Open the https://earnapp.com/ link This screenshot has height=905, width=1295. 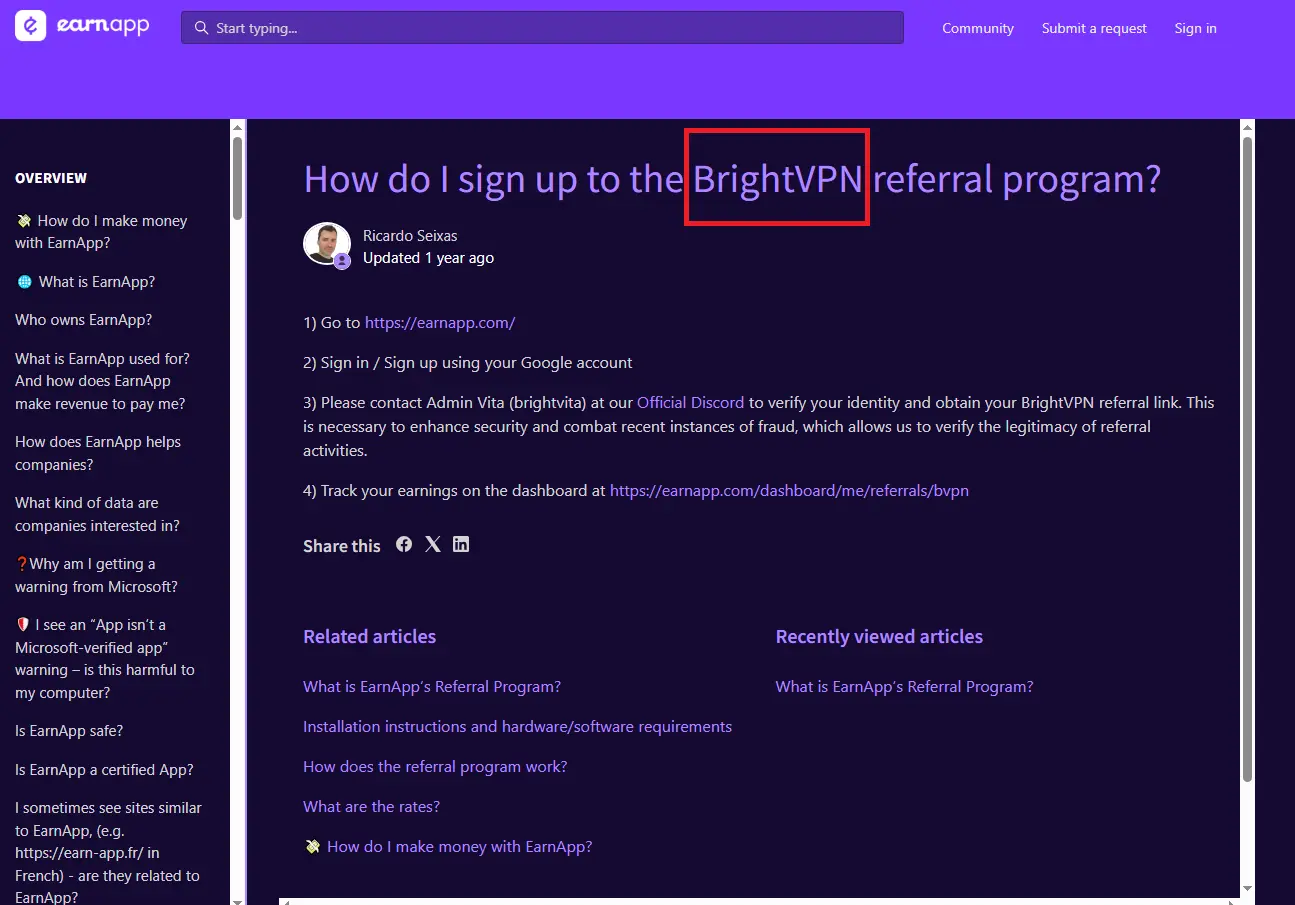click(440, 323)
